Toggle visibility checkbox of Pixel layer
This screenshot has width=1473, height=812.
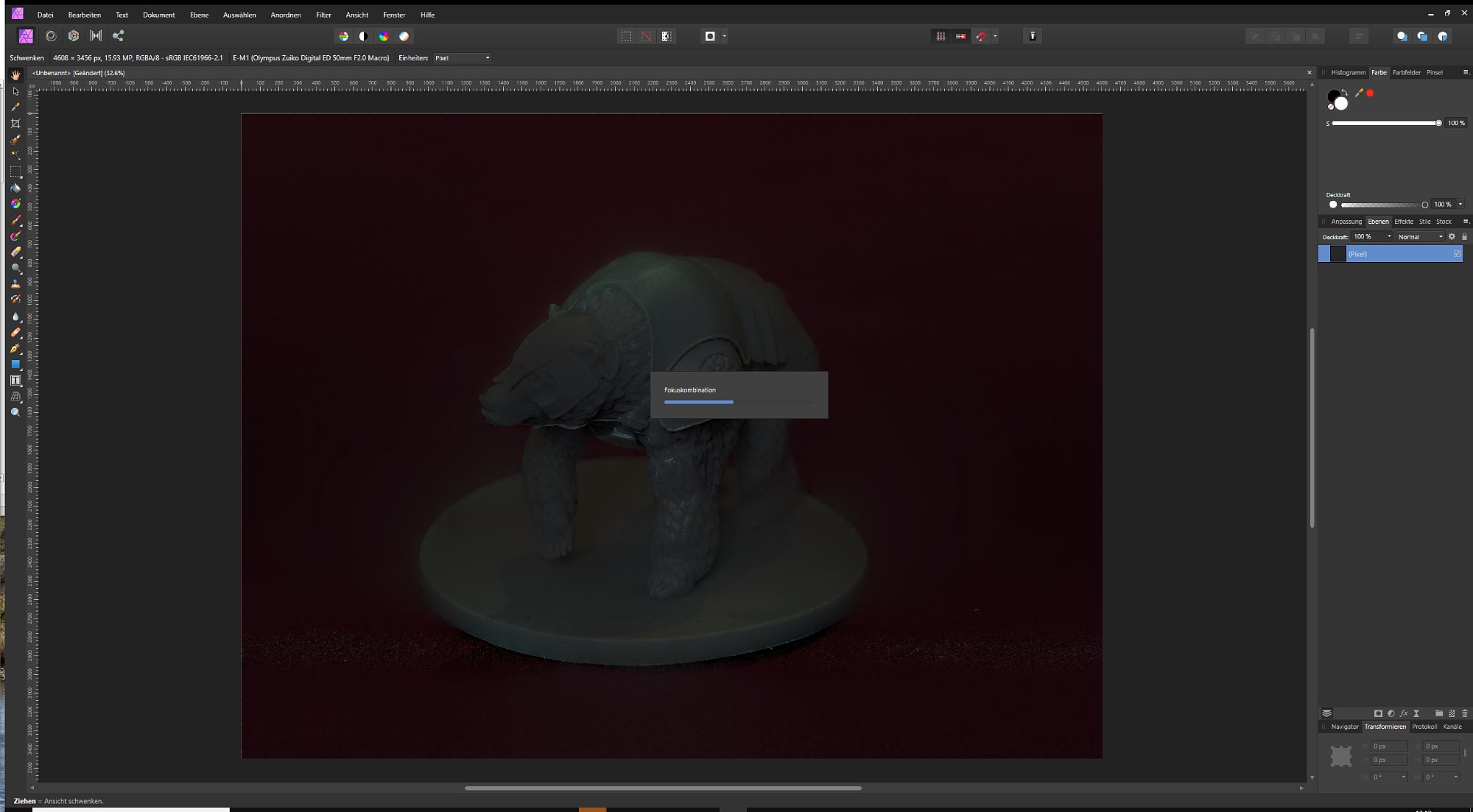(1457, 254)
